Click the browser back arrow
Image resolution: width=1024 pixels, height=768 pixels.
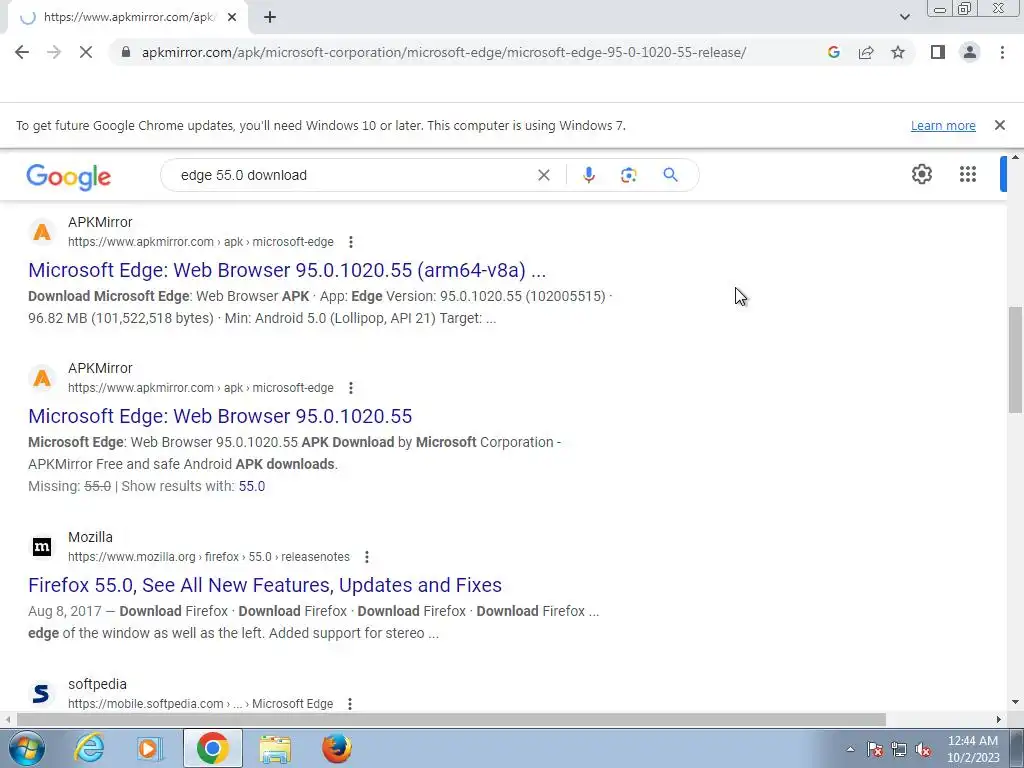(x=22, y=52)
